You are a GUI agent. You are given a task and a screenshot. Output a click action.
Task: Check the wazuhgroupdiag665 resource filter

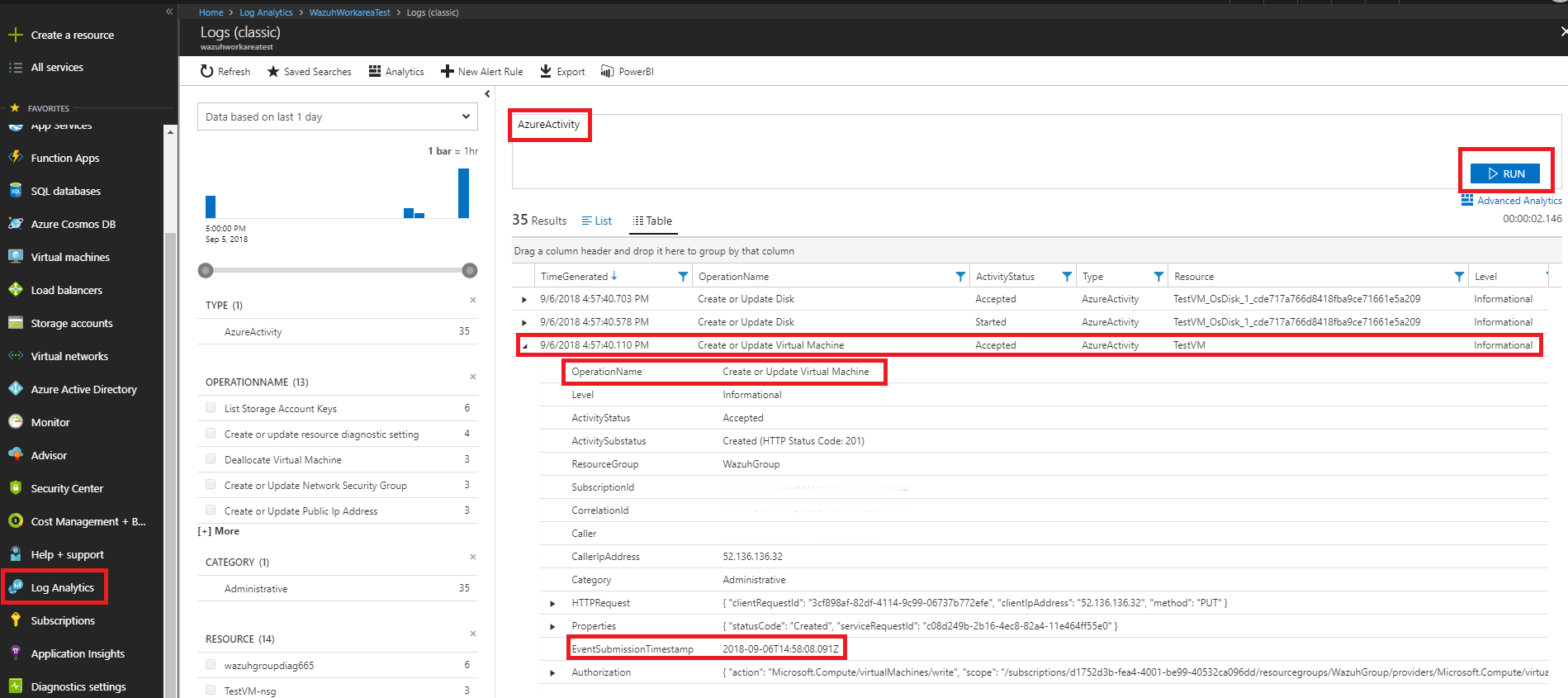tap(211, 665)
